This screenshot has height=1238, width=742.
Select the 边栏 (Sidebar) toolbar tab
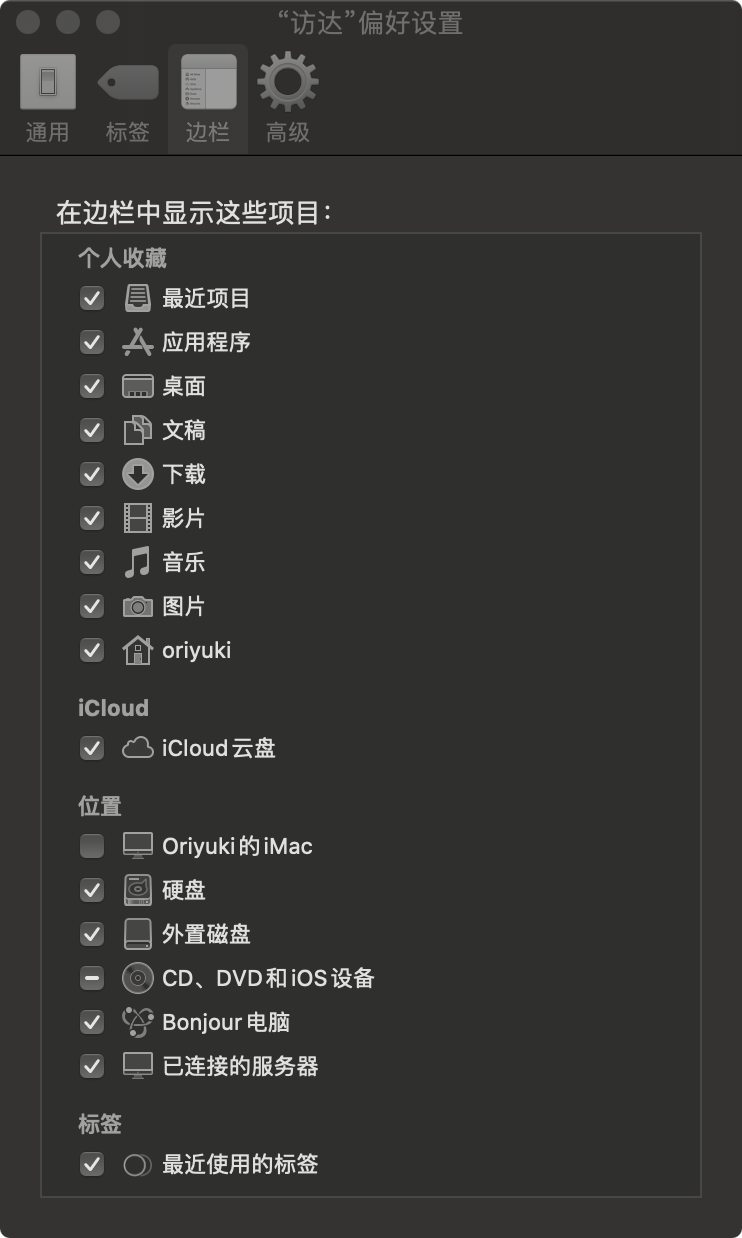[x=208, y=100]
